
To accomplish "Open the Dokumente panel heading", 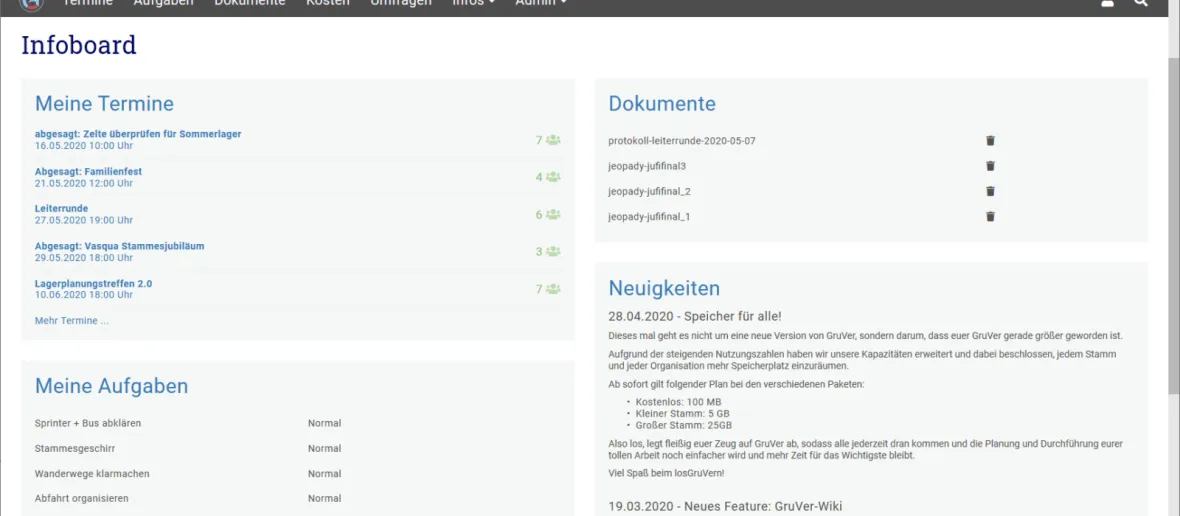I will 661,104.
